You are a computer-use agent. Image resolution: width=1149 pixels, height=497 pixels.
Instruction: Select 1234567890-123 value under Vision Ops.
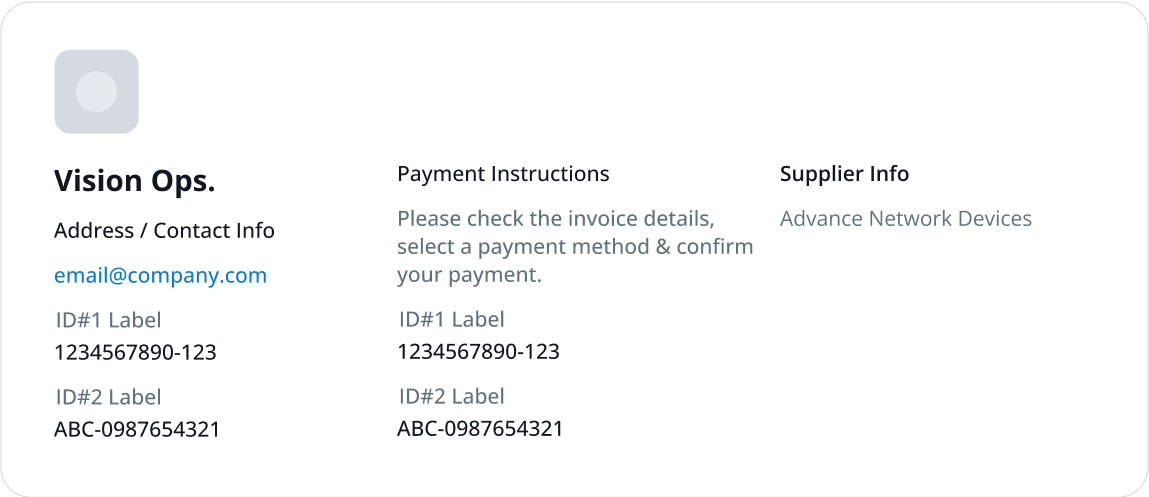pos(136,353)
